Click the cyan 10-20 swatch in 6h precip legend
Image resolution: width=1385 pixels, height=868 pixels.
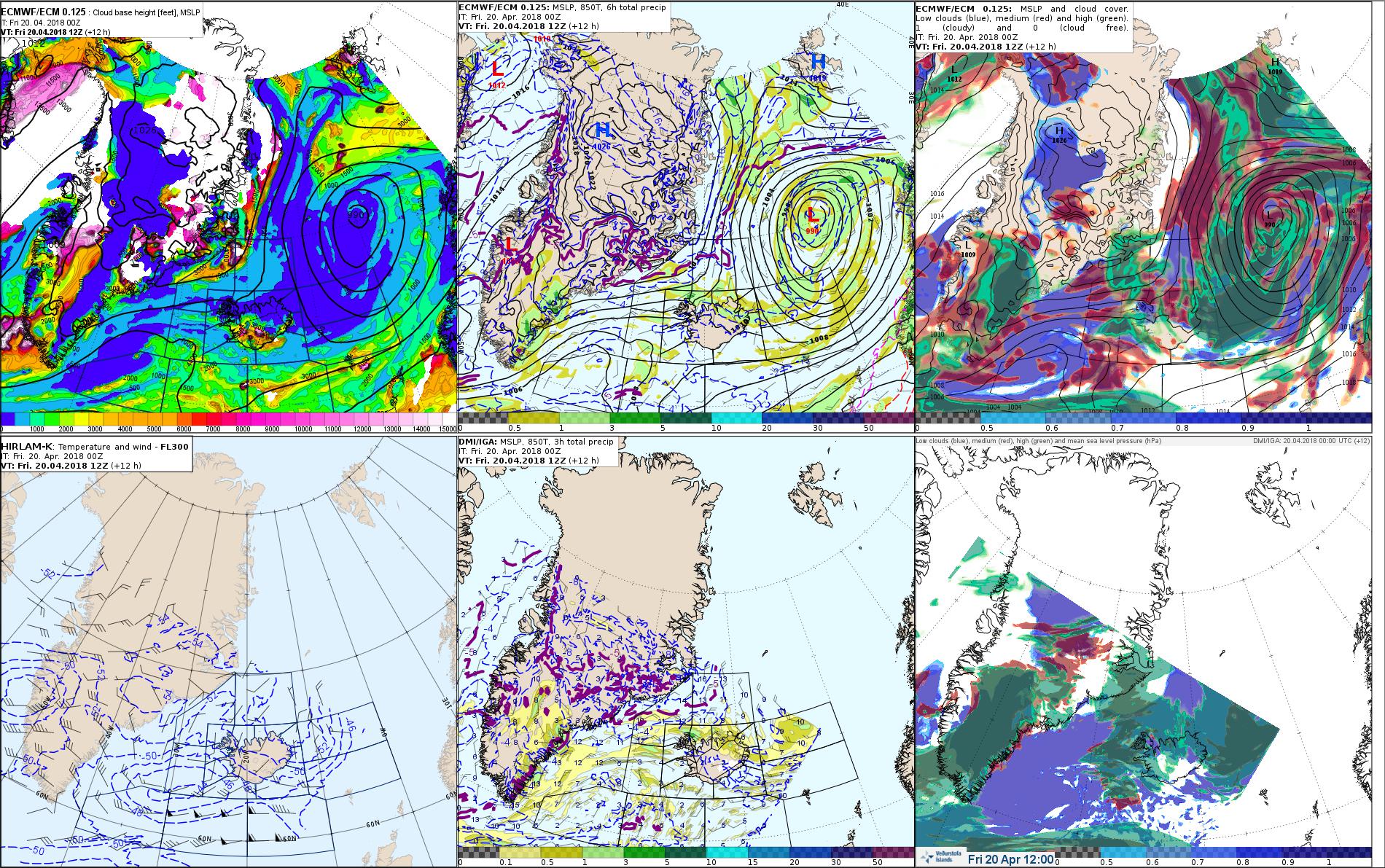click(737, 418)
